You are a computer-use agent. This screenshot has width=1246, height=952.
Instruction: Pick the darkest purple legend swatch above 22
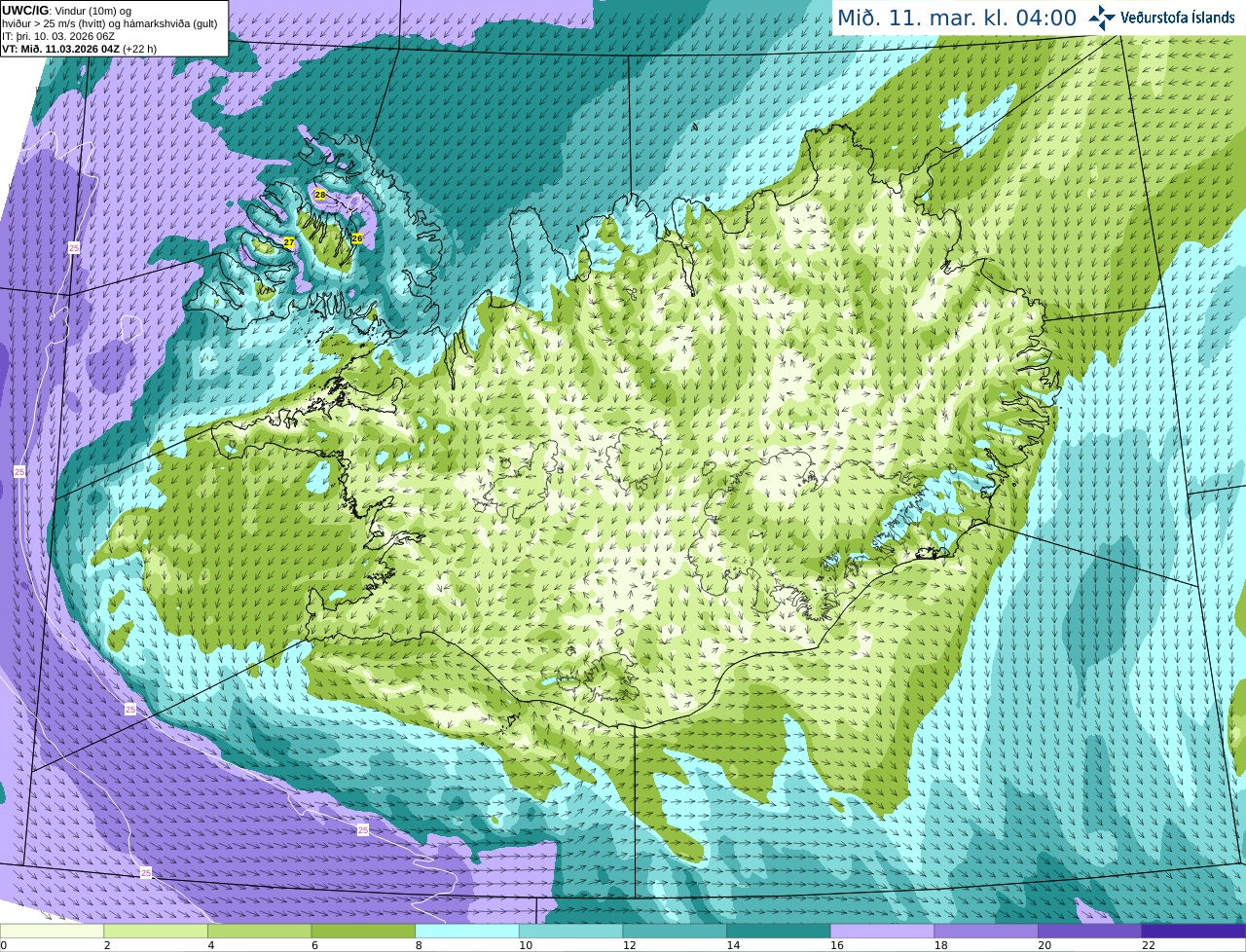tap(1194, 932)
